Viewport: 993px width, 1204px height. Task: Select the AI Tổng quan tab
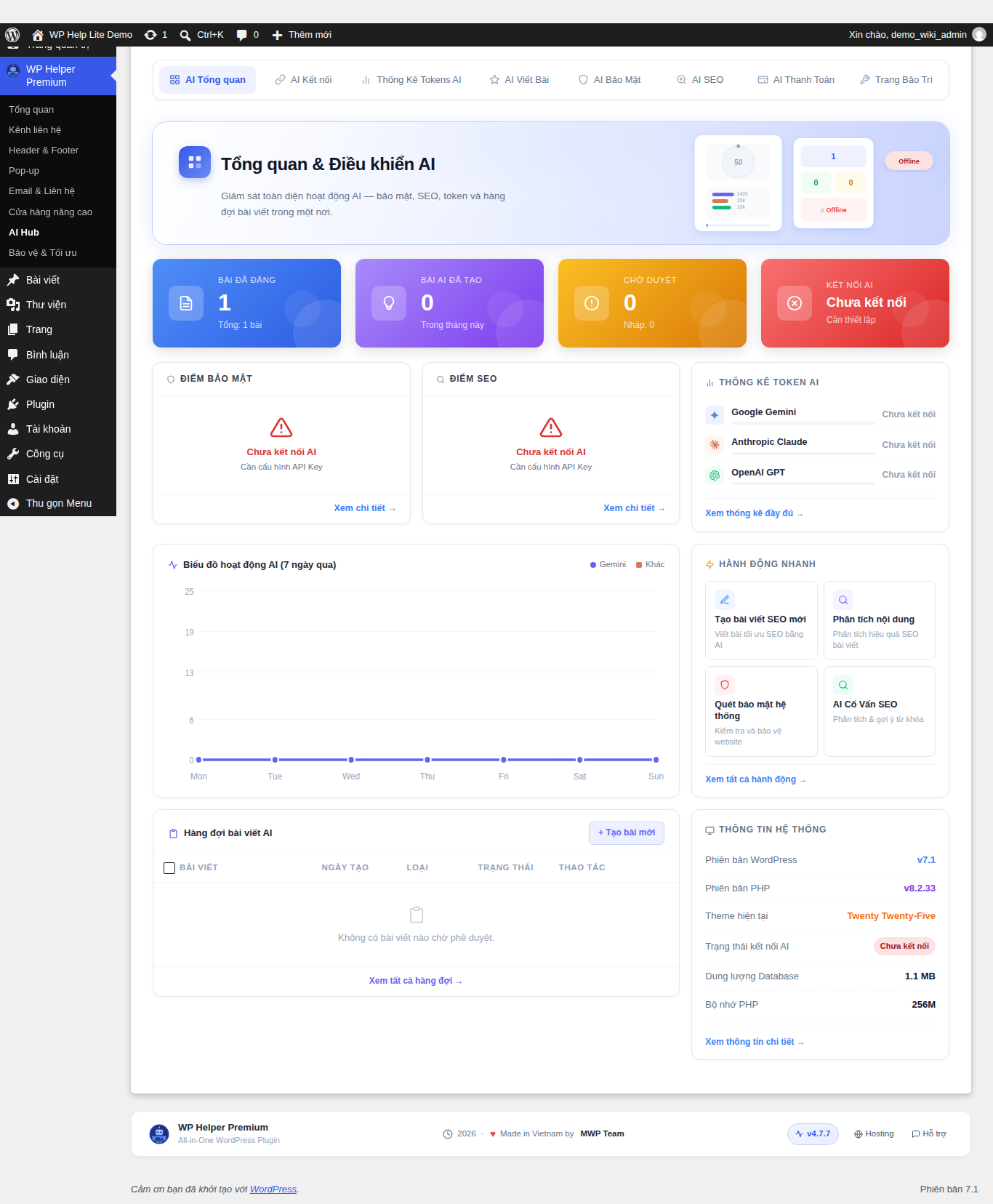(208, 80)
